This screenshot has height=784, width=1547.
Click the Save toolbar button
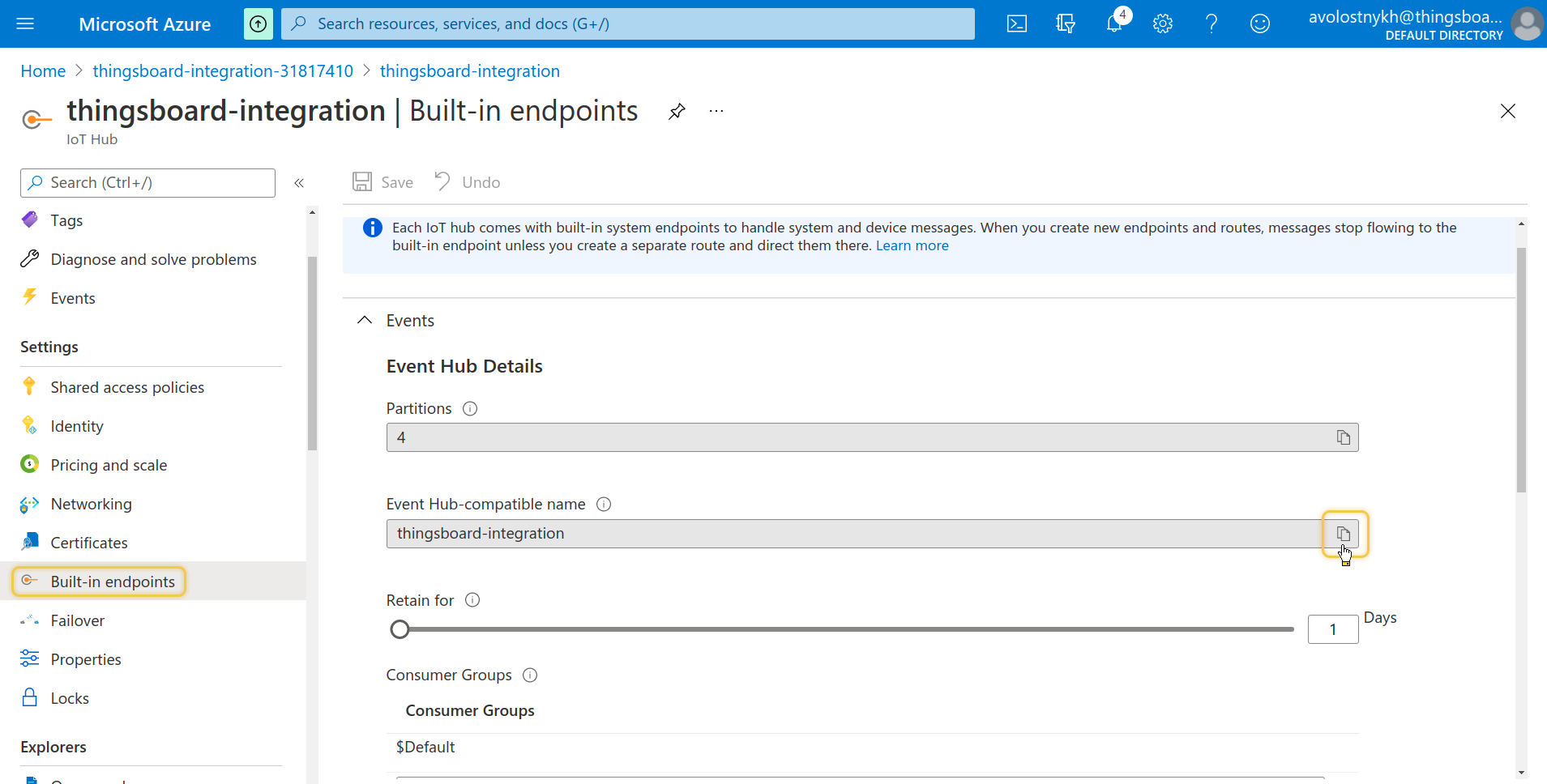382,182
